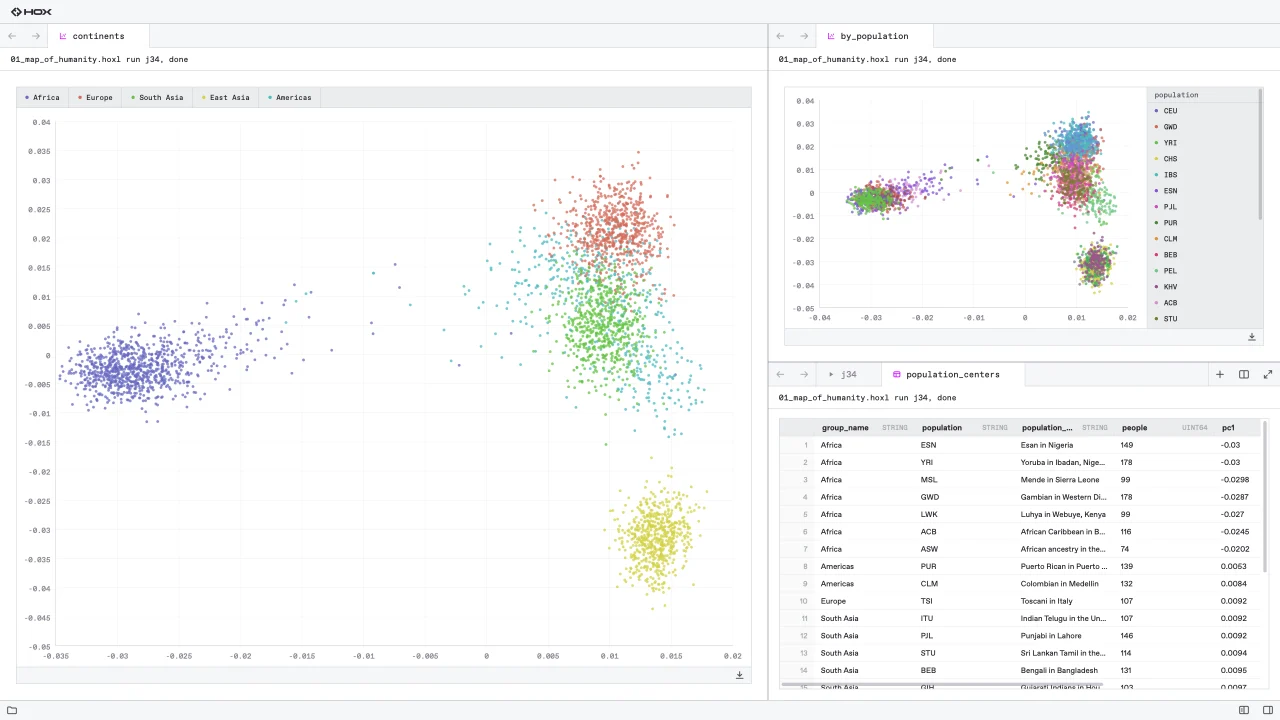Toggle Africa series in continents legend
This screenshot has width=1280, height=720.
click(42, 98)
